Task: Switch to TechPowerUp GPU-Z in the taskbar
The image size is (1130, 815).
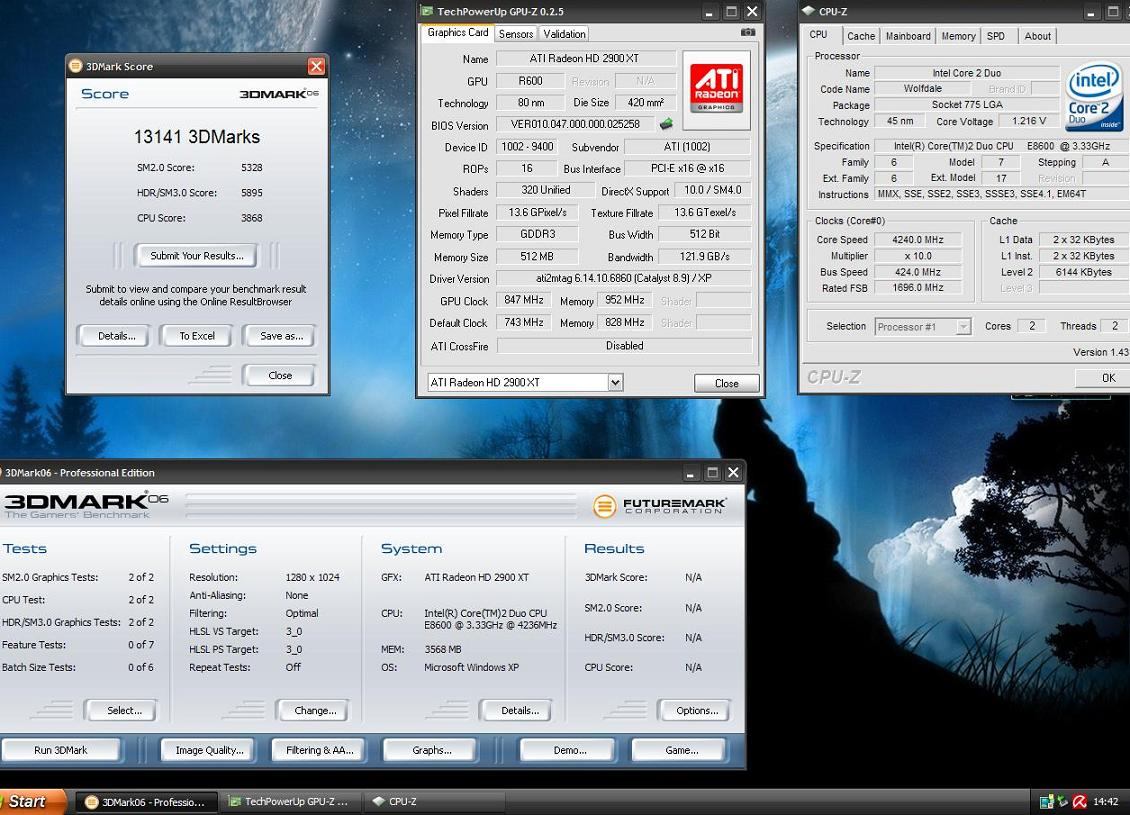Action: click(x=292, y=802)
